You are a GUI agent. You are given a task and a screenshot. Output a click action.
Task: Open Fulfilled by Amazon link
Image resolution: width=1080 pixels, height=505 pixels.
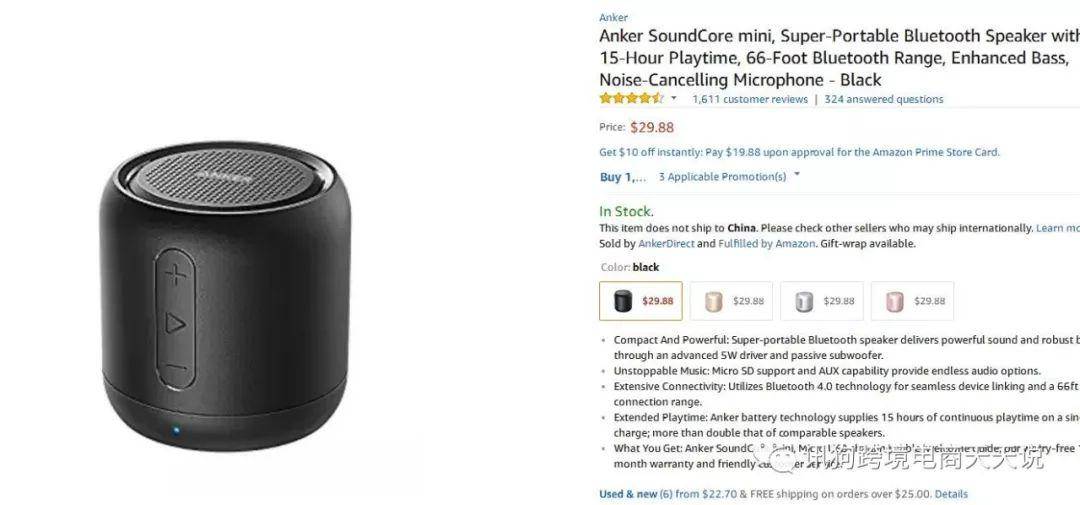click(767, 243)
